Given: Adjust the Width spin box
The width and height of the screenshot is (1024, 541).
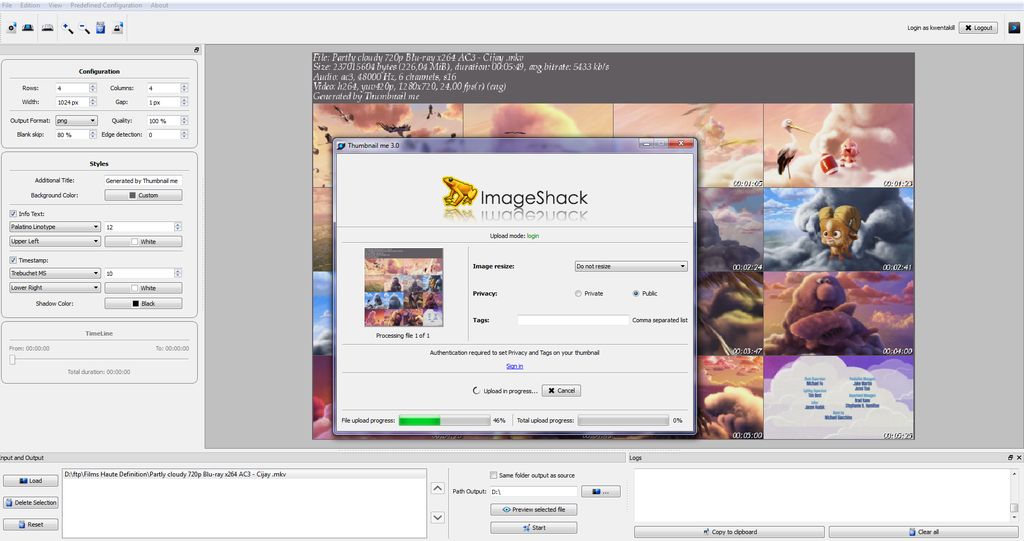Looking at the screenshot, I should pos(76,102).
